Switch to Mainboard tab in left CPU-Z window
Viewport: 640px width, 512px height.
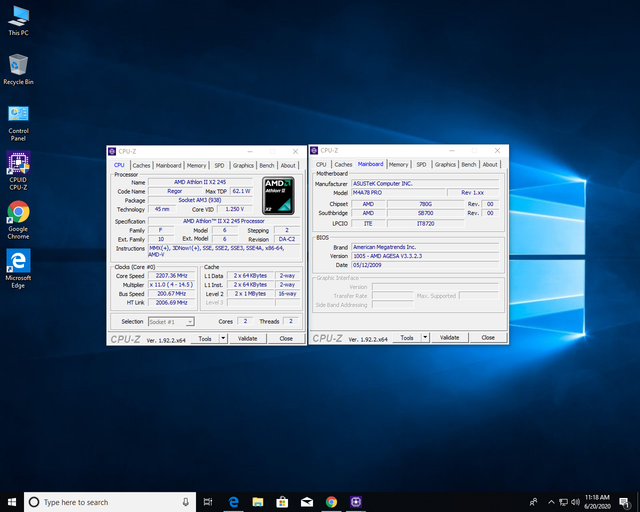pos(168,165)
